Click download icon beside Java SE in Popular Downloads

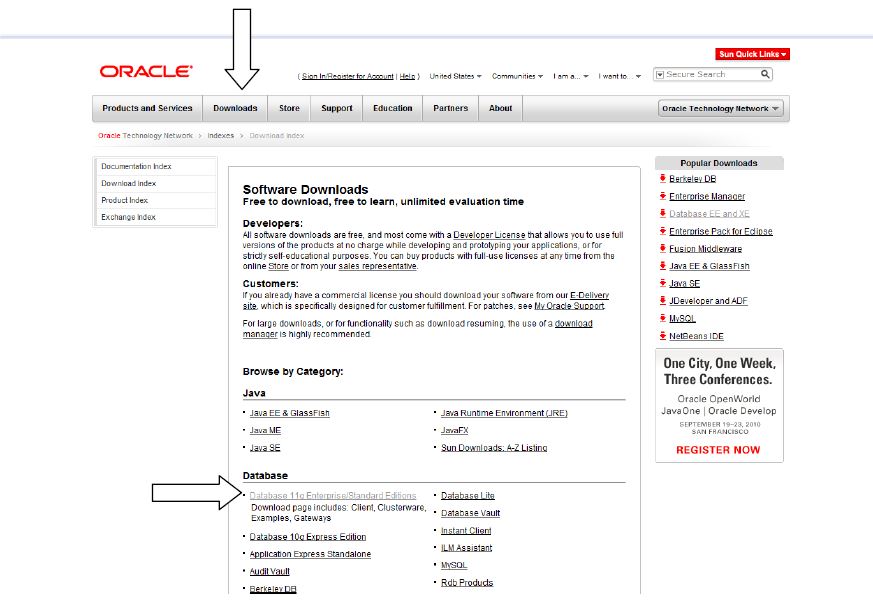pyautogui.click(x=663, y=283)
